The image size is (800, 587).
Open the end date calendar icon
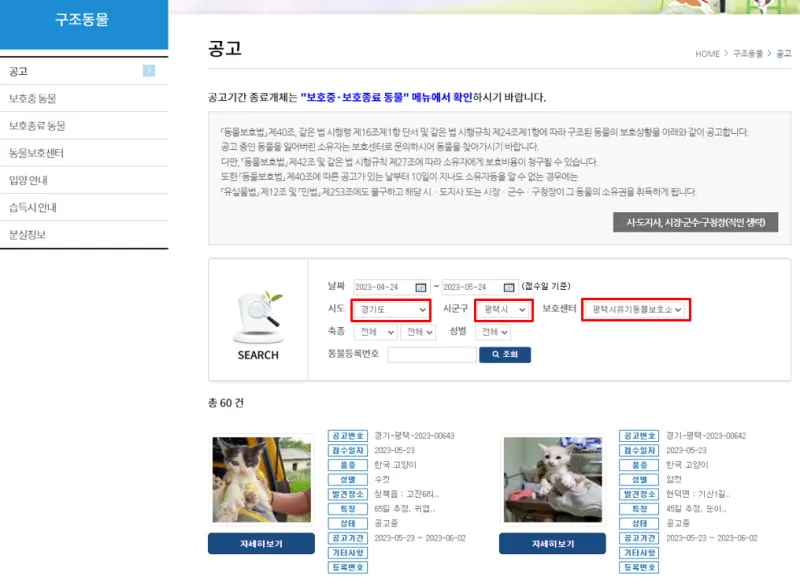[x=509, y=287]
